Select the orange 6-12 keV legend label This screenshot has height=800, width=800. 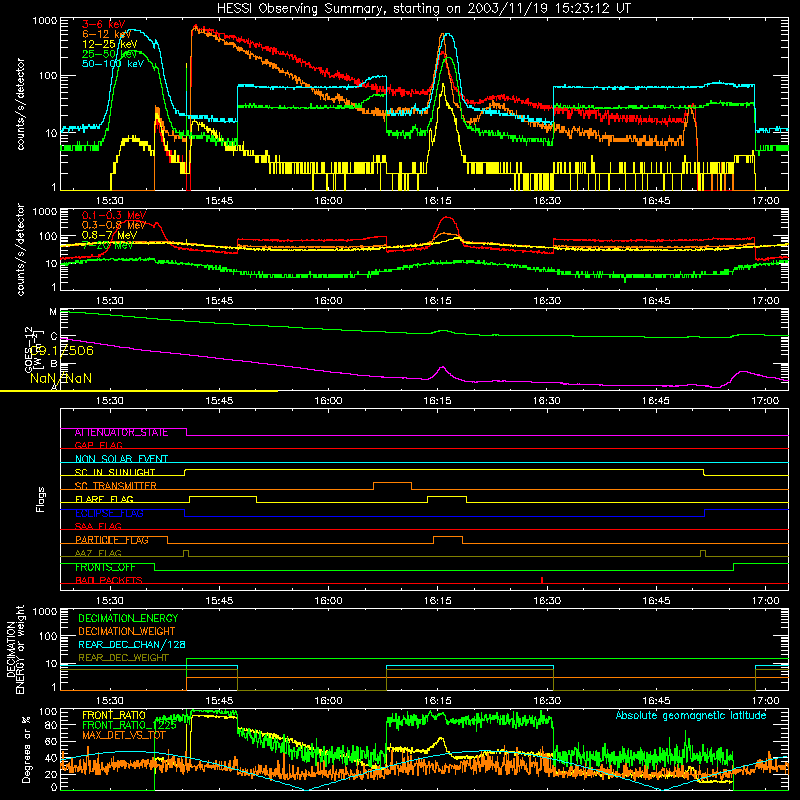point(106,34)
